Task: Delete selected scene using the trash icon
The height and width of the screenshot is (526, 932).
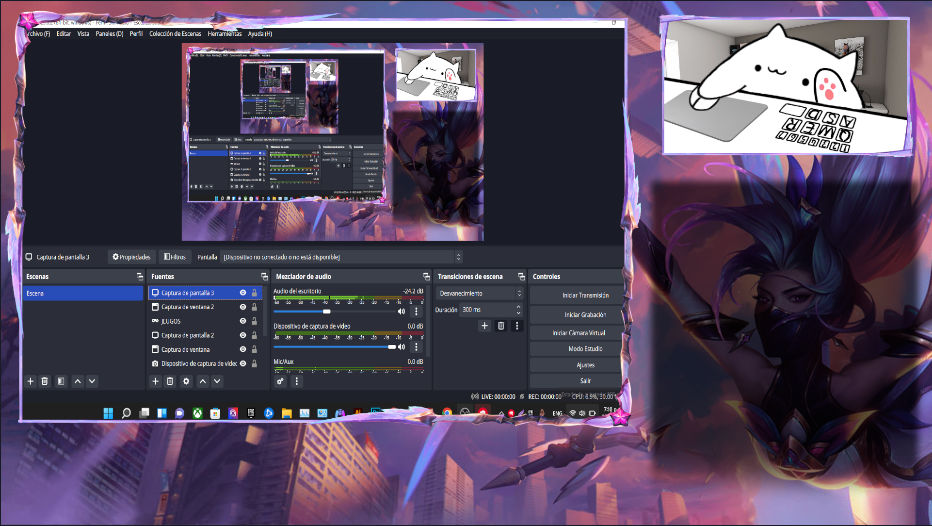Action: coord(45,381)
